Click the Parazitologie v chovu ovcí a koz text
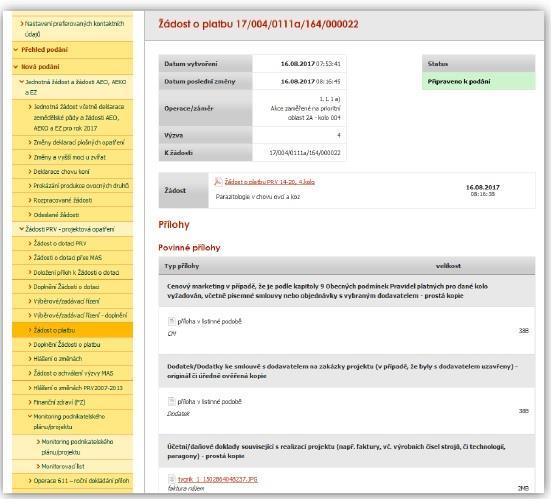The height and width of the screenshot is (499, 551). [x=258, y=197]
